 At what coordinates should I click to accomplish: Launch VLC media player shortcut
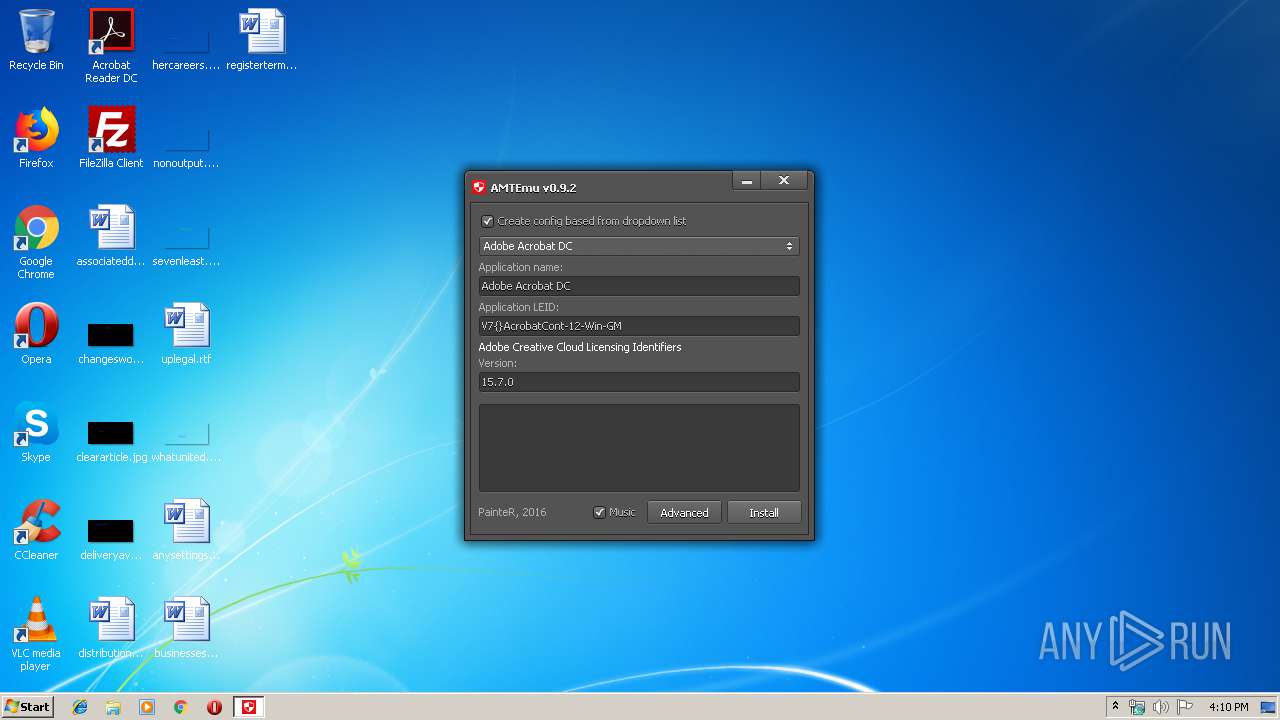coord(36,635)
